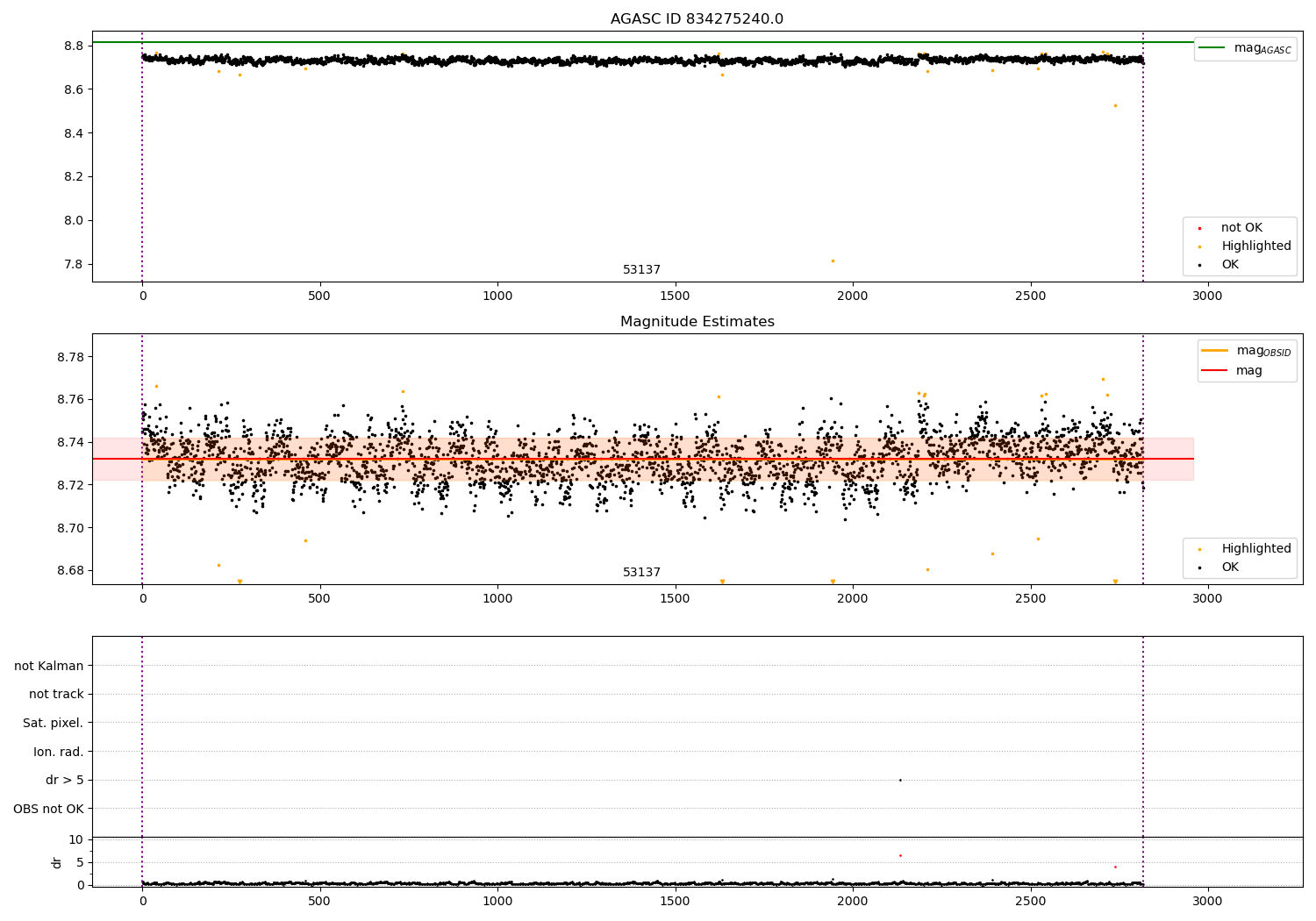Click y-axis tick '8.74' in the middle plot

70,442
